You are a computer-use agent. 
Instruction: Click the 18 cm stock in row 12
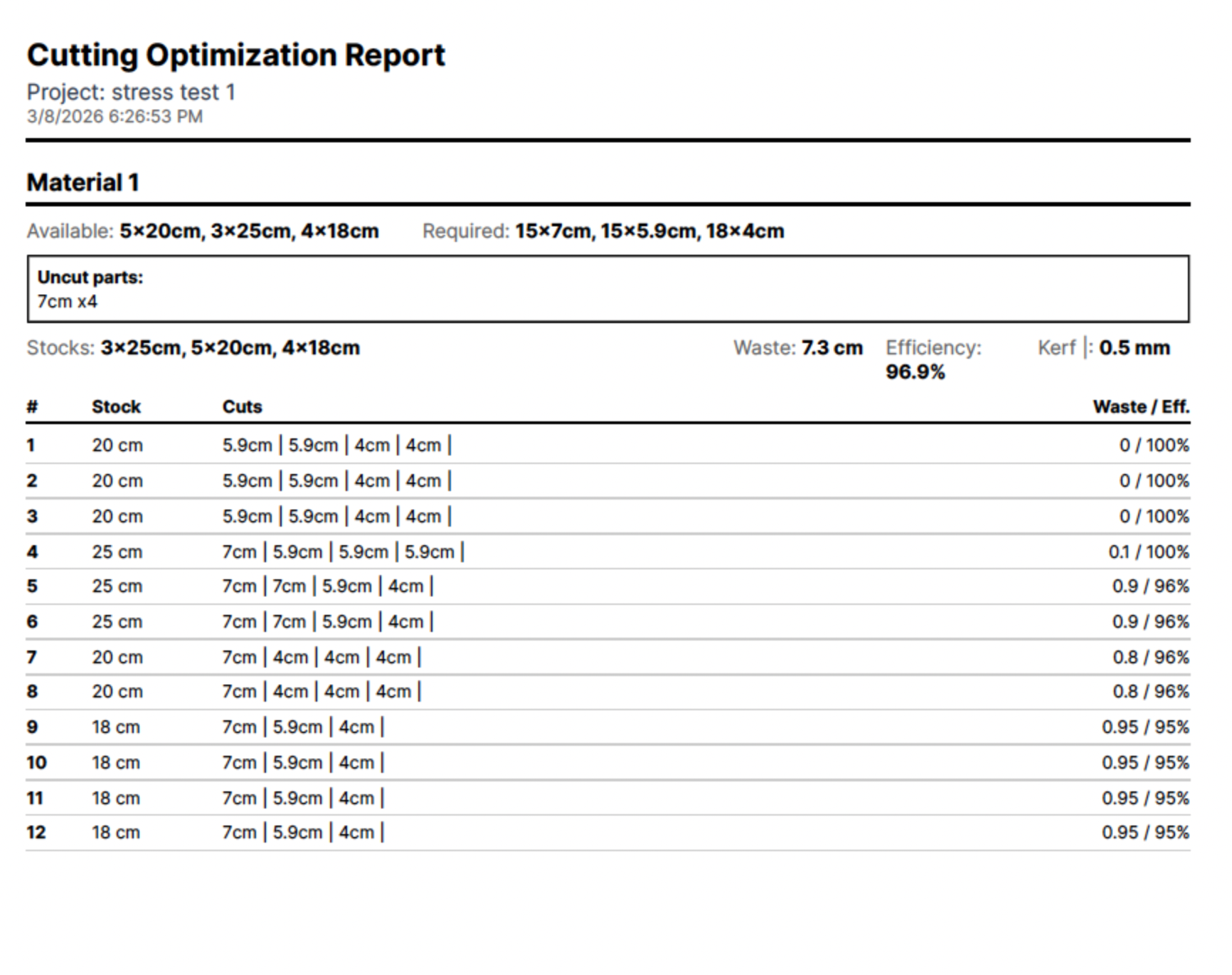[x=115, y=833]
